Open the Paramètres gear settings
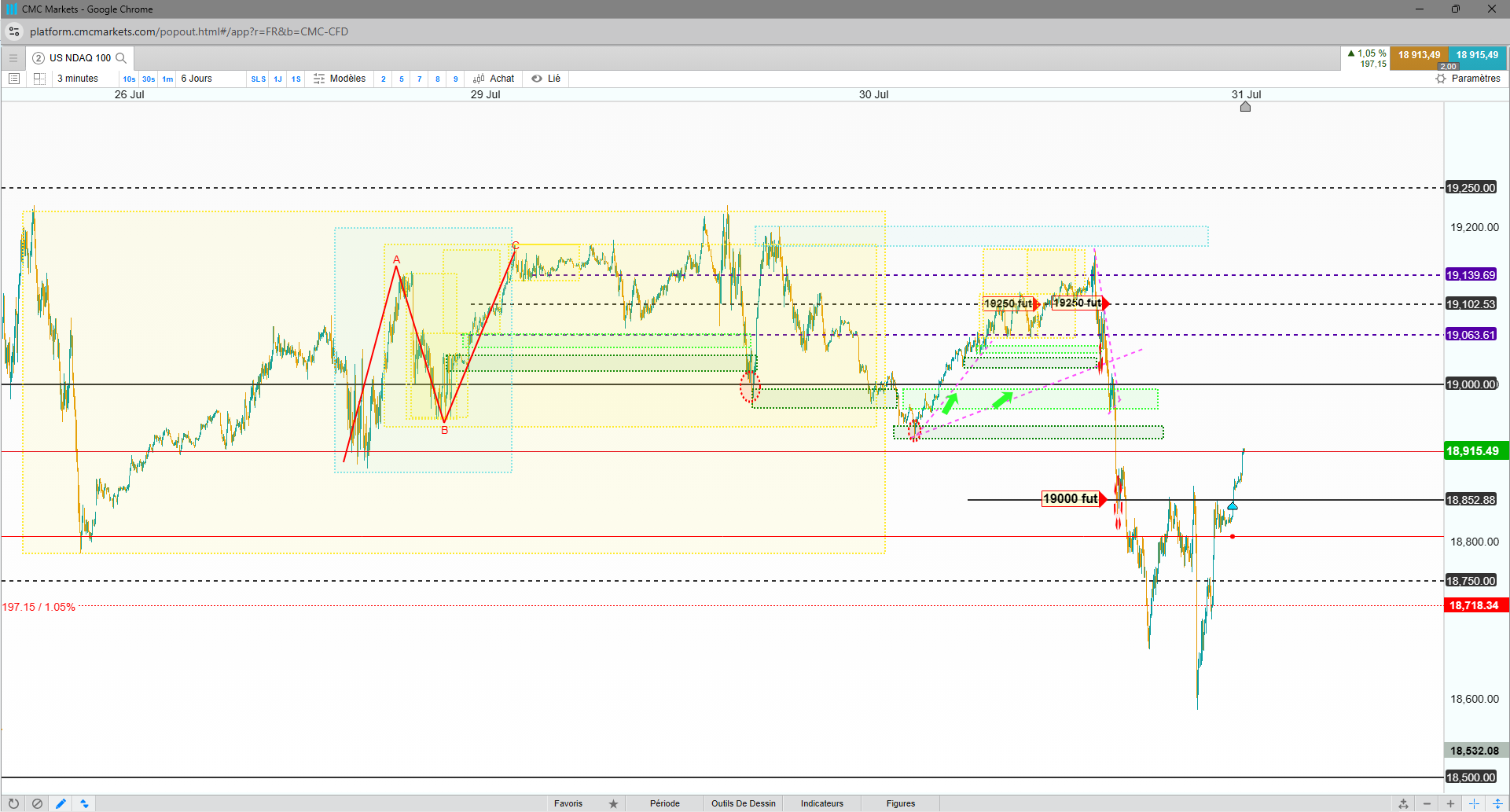Screen dimensions: 1510x812 pos(1468,79)
